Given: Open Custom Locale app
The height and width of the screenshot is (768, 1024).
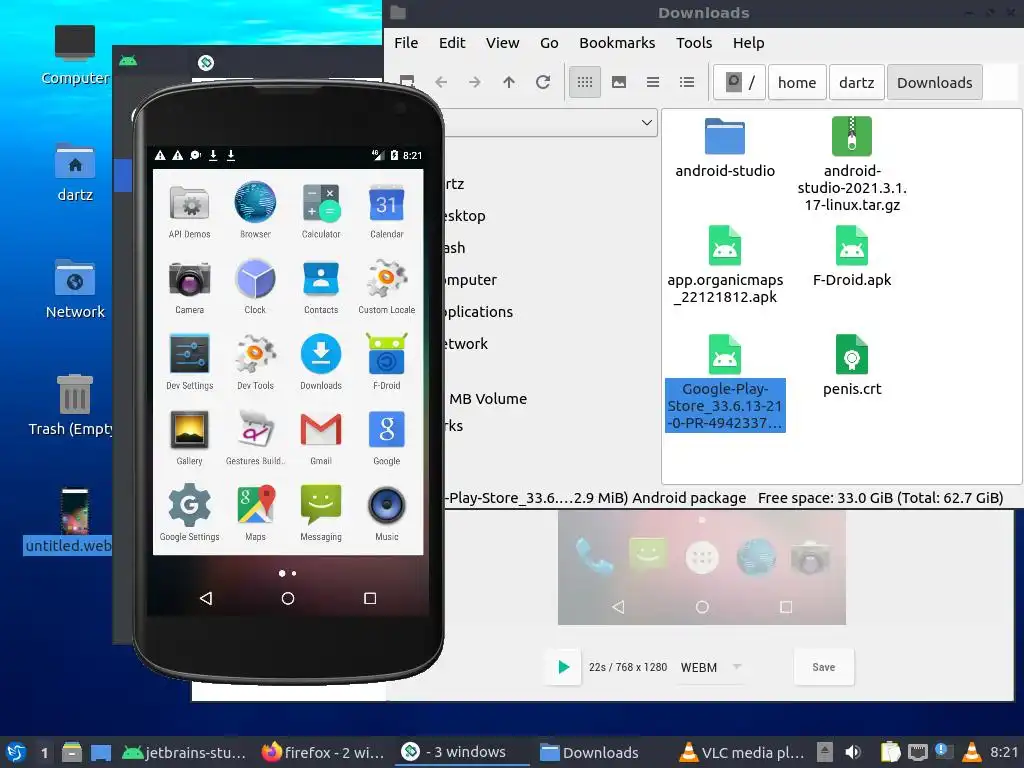Looking at the screenshot, I should click(387, 287).
